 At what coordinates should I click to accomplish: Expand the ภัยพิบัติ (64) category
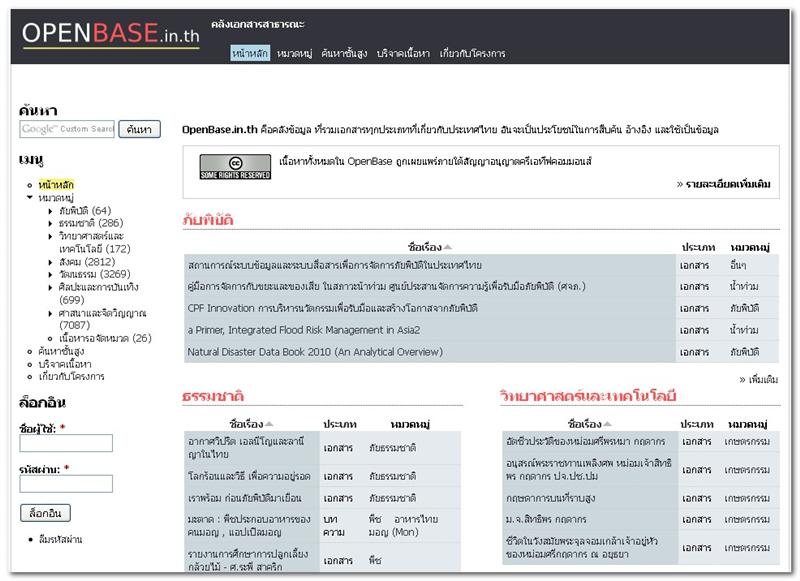(x=50, y=211)
